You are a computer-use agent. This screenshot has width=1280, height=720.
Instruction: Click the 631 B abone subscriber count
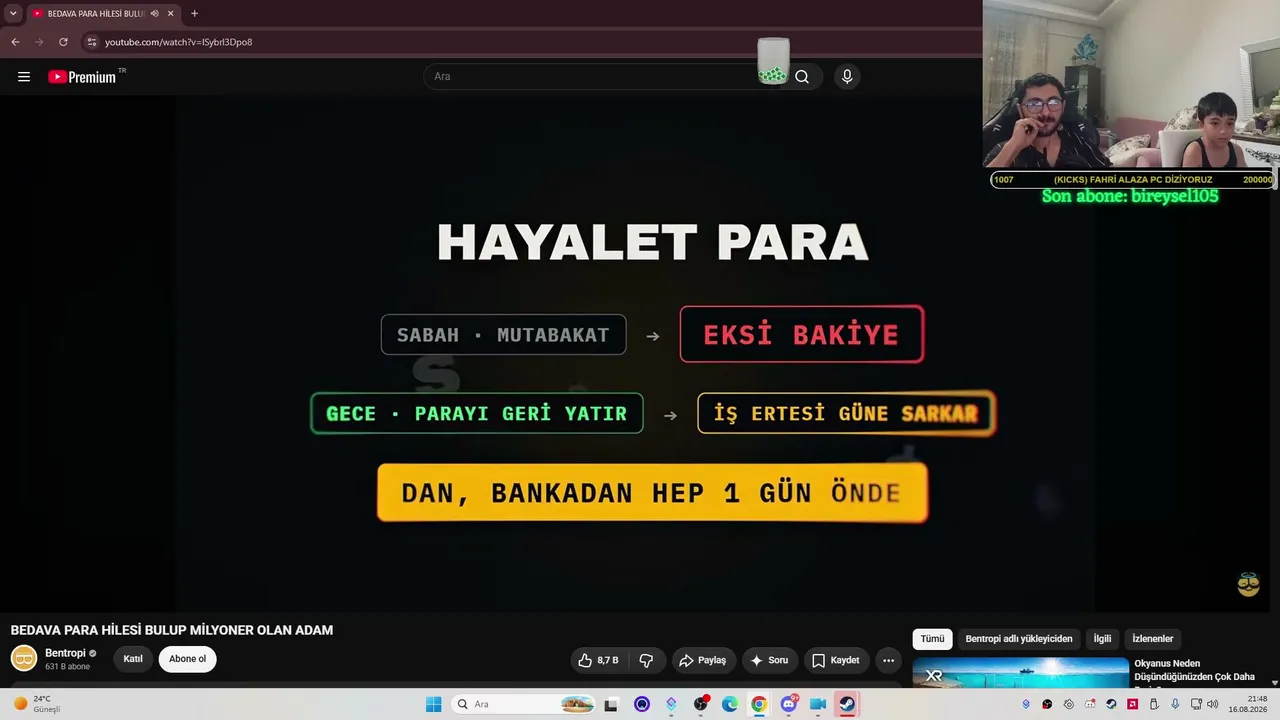tap(67, 666)
